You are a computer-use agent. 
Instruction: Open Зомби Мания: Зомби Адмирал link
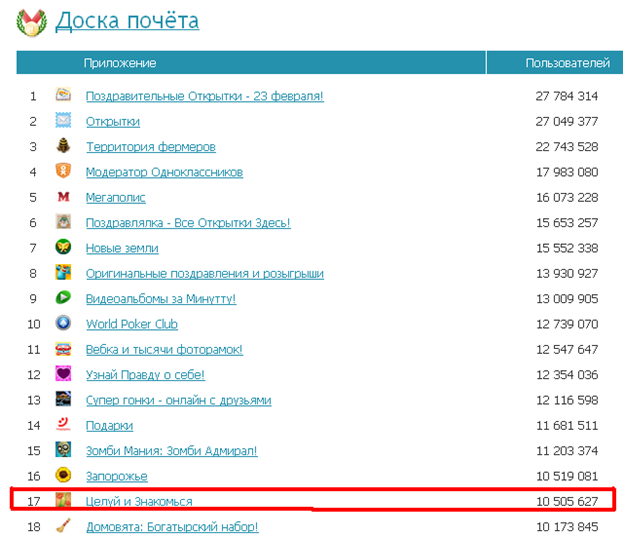(172, 452)
